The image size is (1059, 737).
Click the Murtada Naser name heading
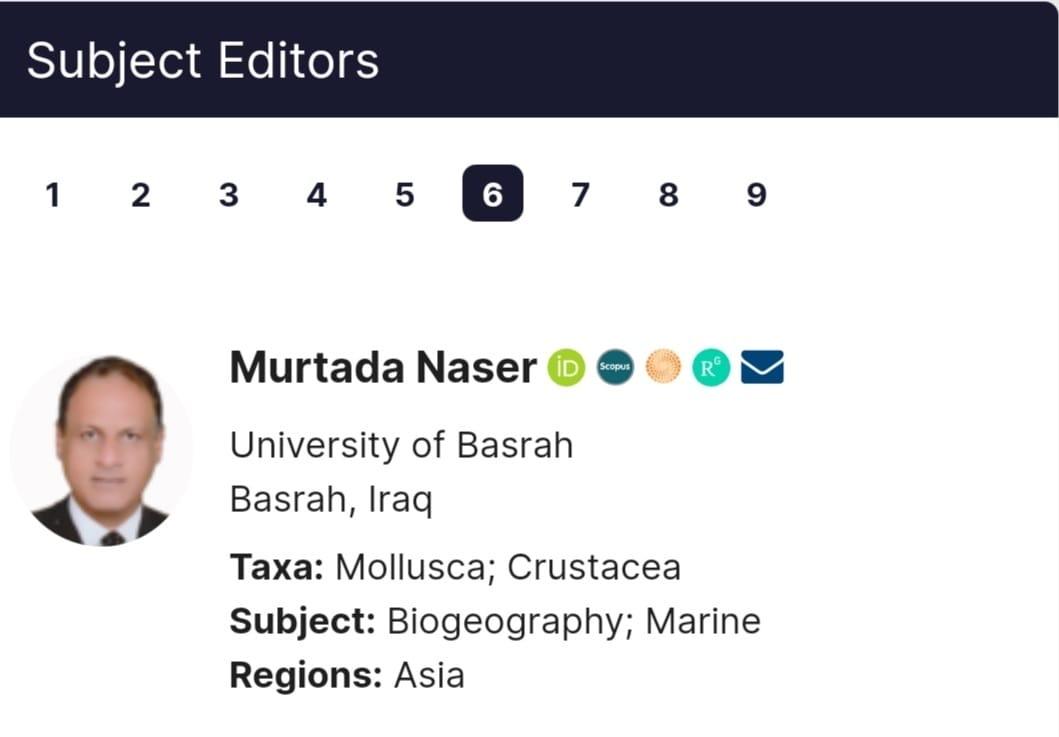[383, 368]
